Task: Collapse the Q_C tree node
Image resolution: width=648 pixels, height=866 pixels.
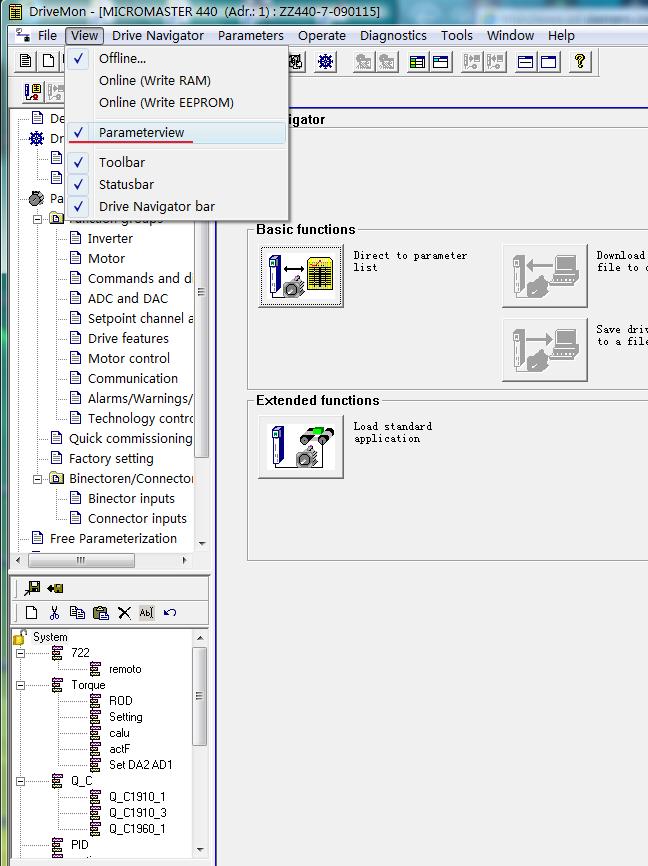Action: pos(20,781)
